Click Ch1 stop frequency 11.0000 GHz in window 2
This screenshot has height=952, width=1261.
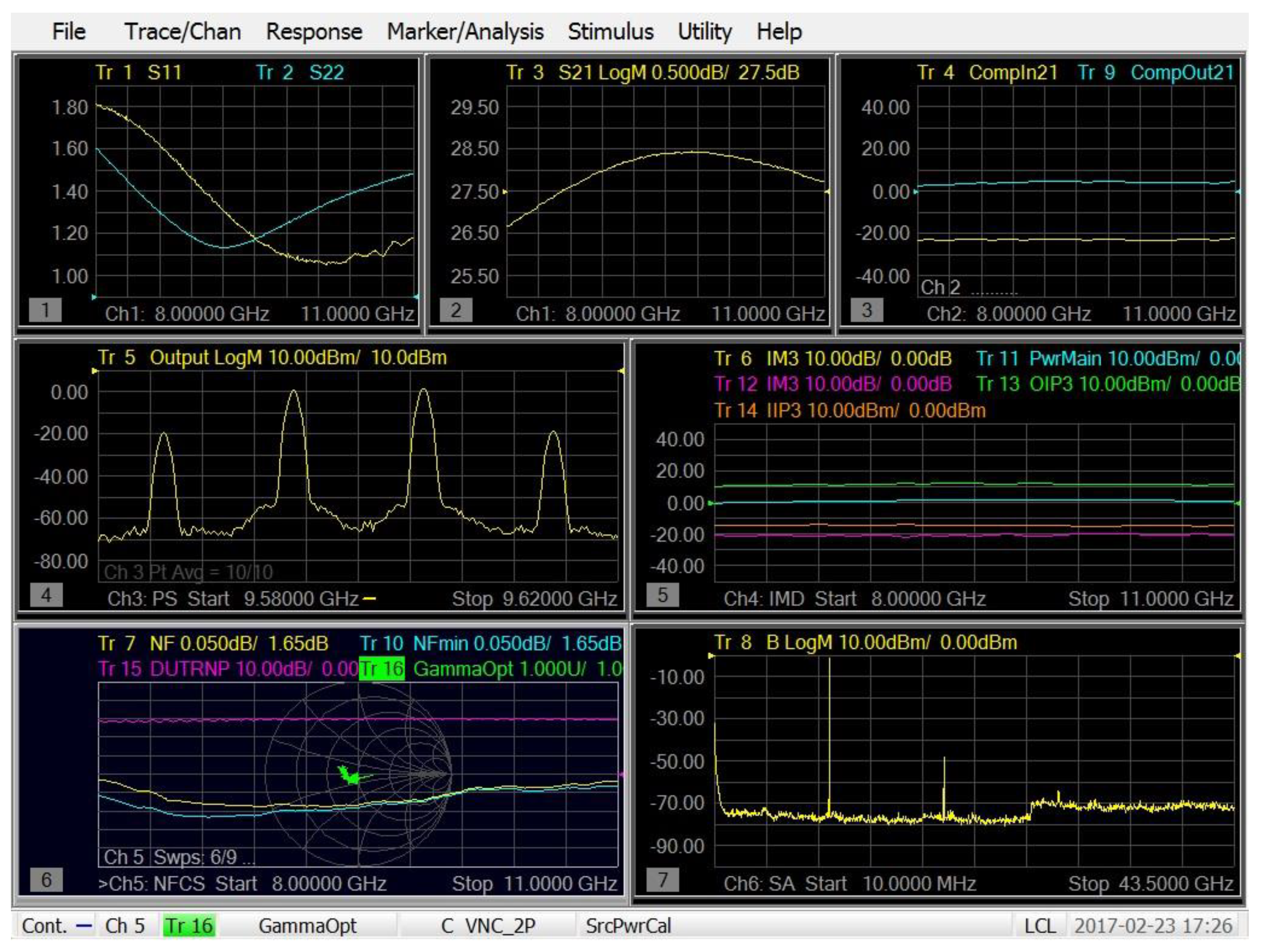click(768, 314)
